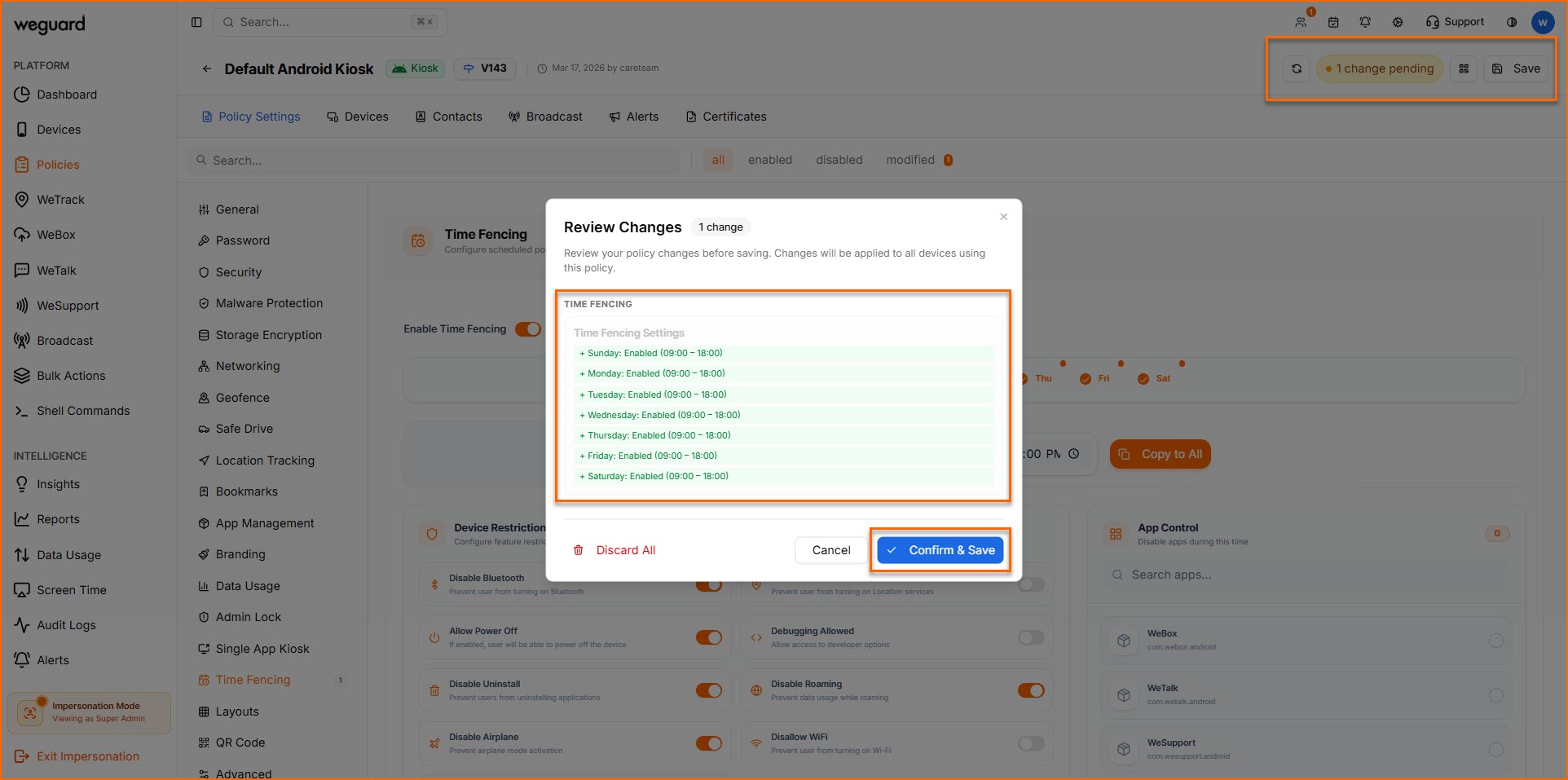The image size is (1568, 780).
Task: Open the settings gear icon in header
Action: 1398,22
